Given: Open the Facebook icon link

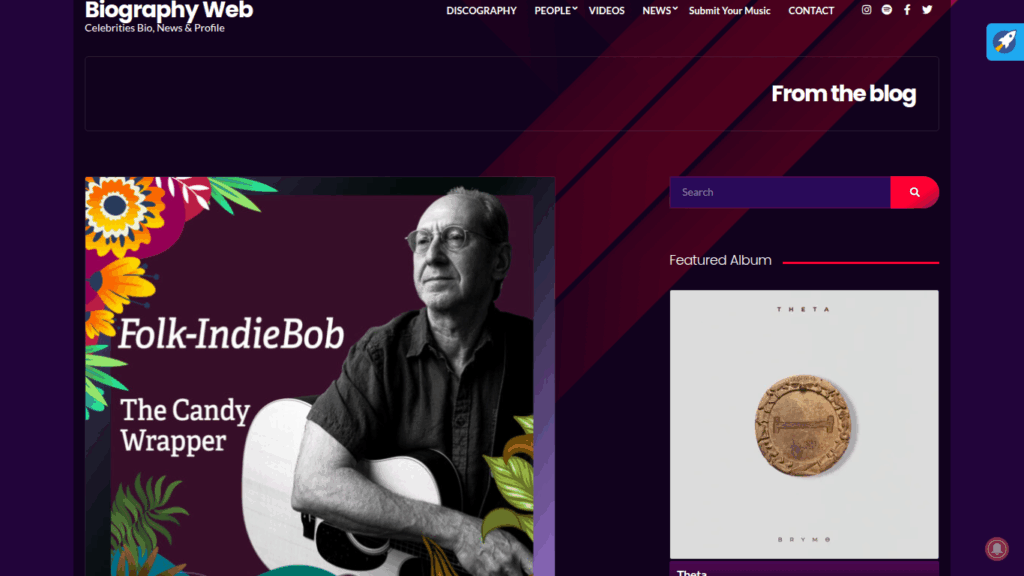Looking at the screenshot, I should coord(906,10).
